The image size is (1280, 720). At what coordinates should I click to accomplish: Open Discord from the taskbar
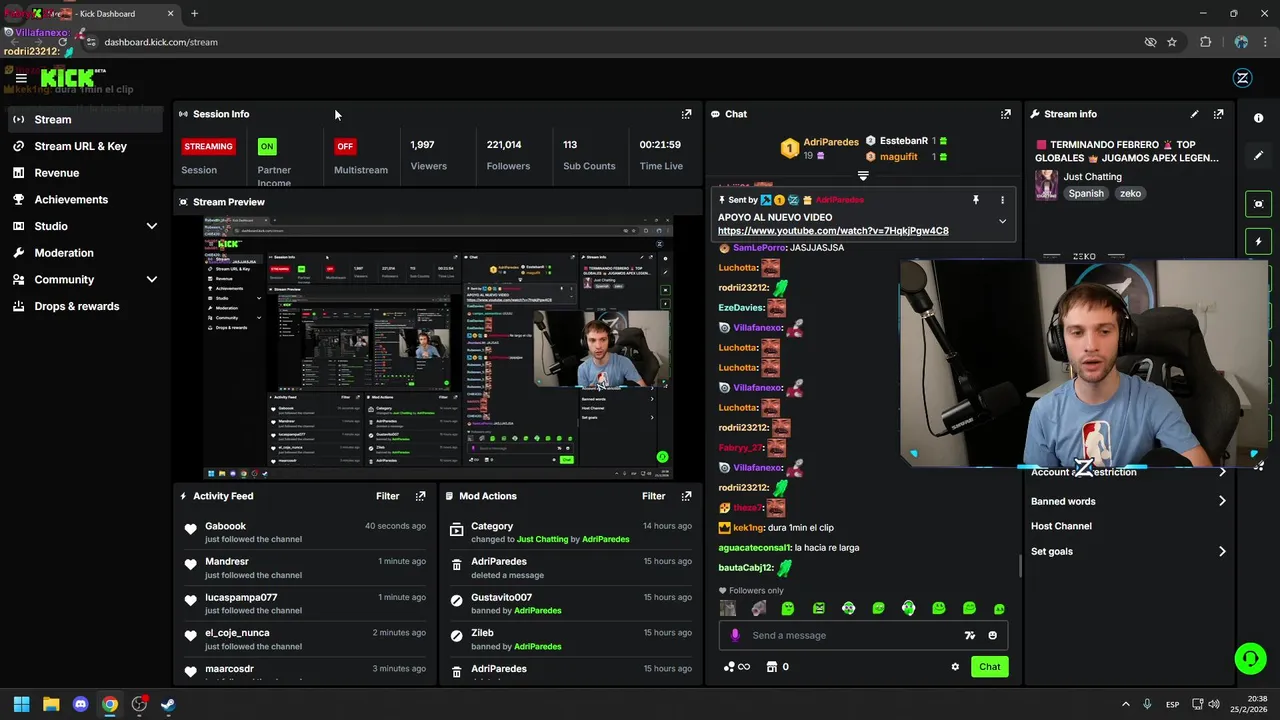pos(80,704)
